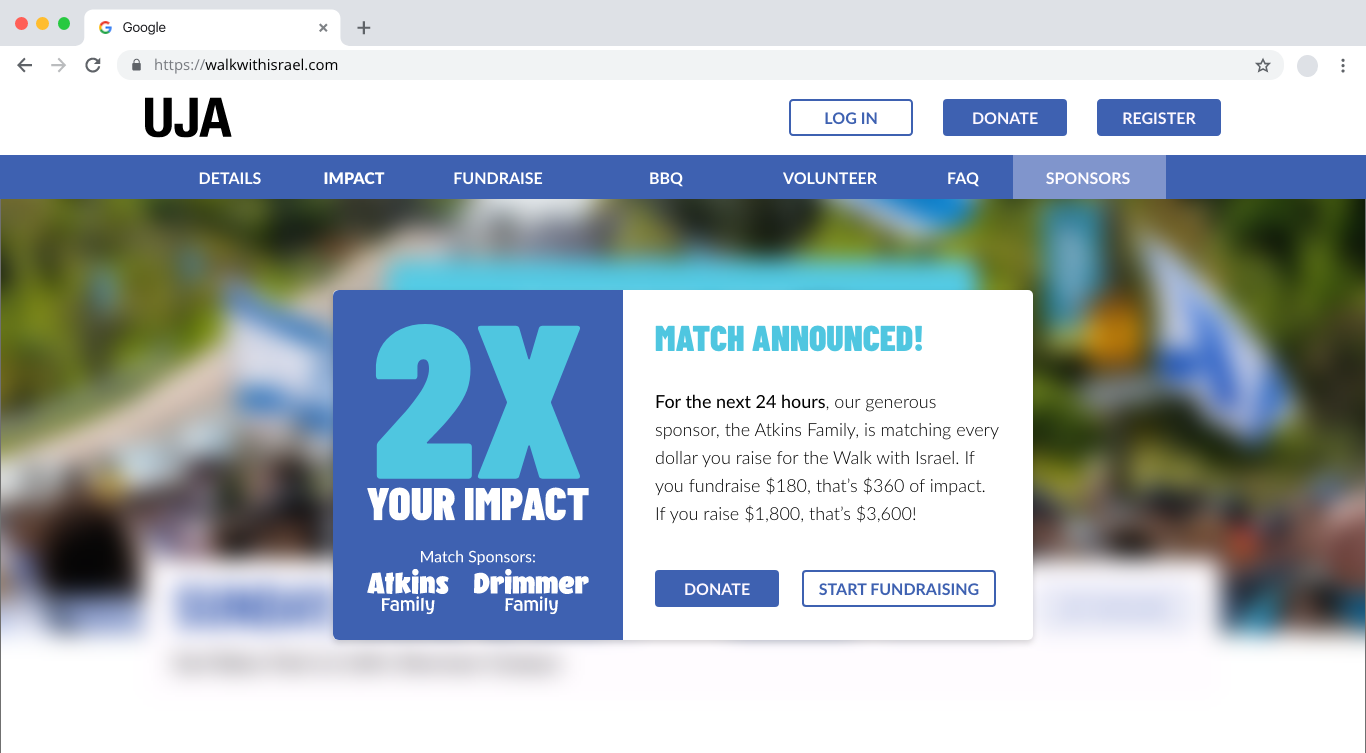Close the Google browser tab
Image resolution: width=1366 pixels, height=753 pixels.
tap(323, 28)
